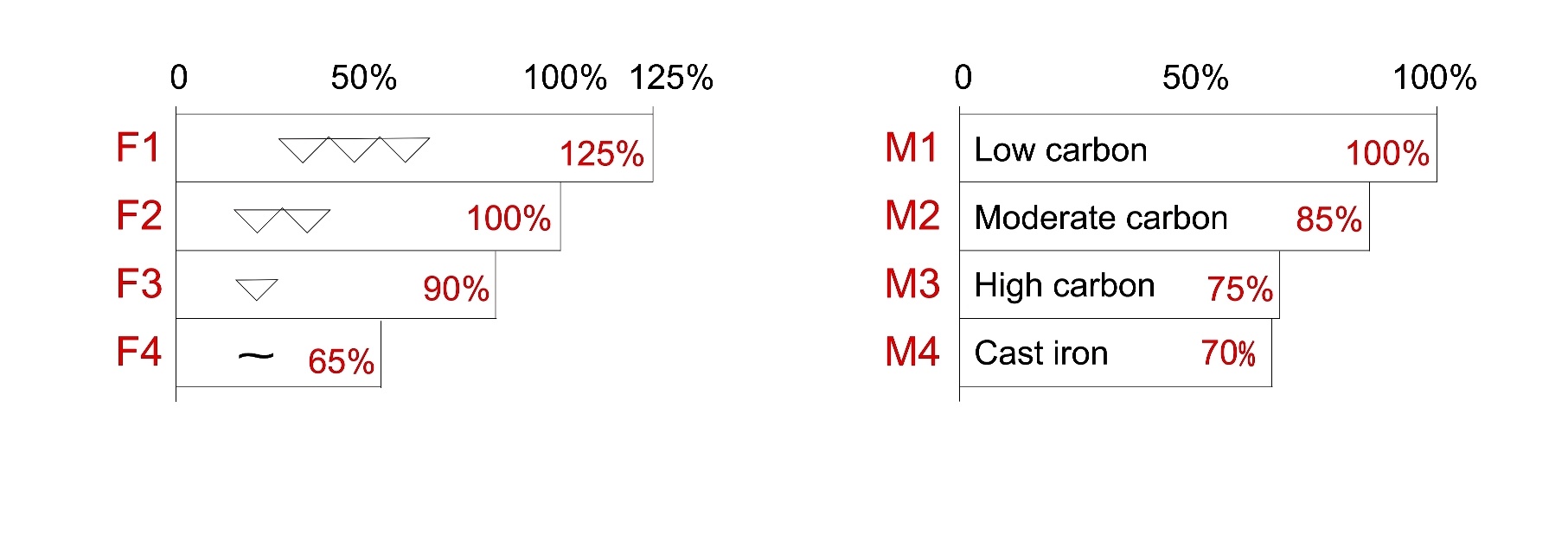Select the F1 row label
Screen dimensions: 1568x541
138,148
